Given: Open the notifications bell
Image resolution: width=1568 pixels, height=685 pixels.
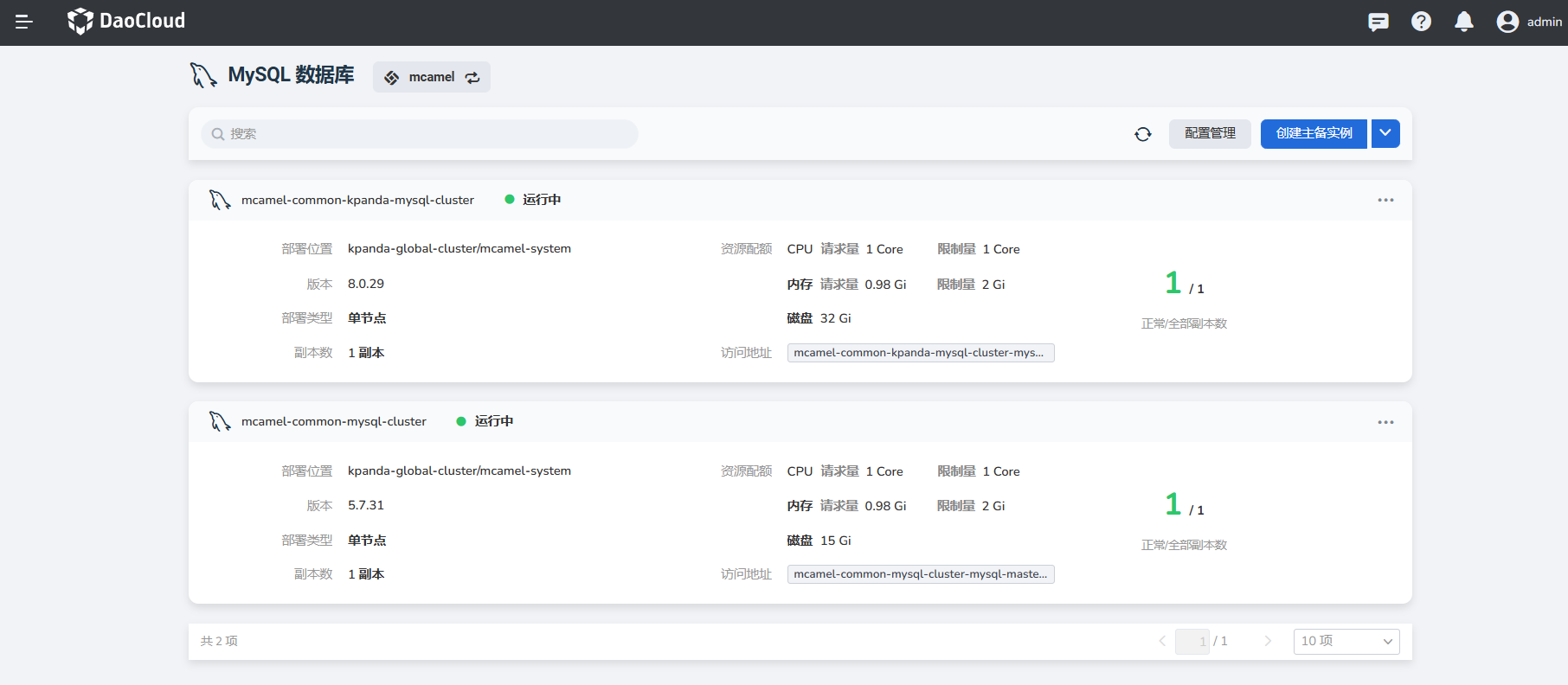Looking at the screenshot, I should [x=1463, y=22].
